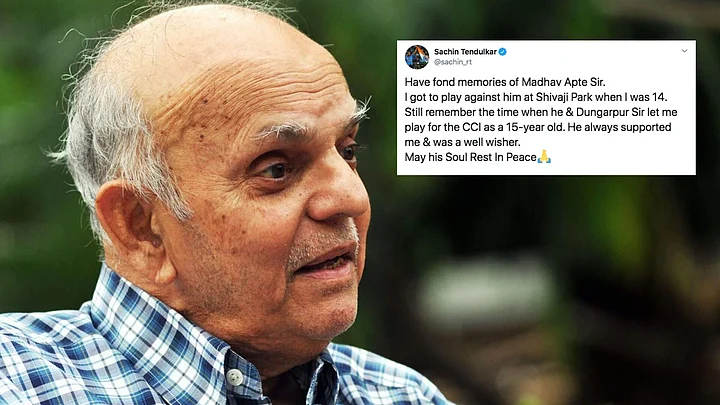Viewport: 720px width, 405px height.
Task: Click 'May his Soul Rest In Peace'
Action: click(x=471, y=157)
